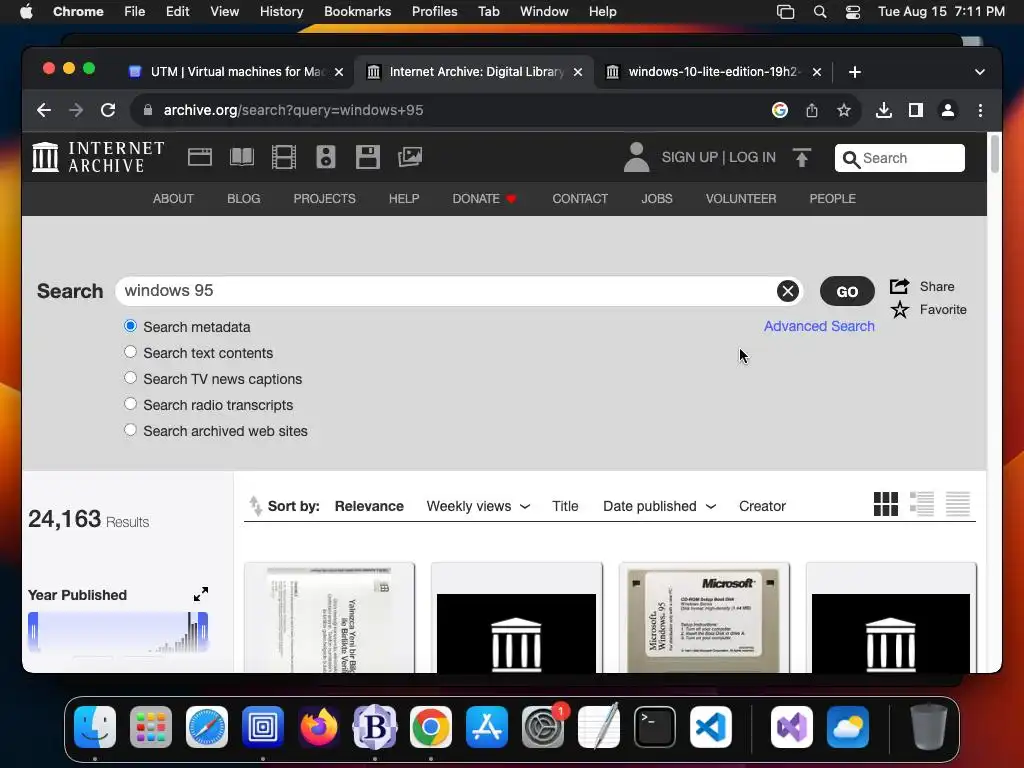Switch to tile grid view
1024x768 pixels.
886,504
